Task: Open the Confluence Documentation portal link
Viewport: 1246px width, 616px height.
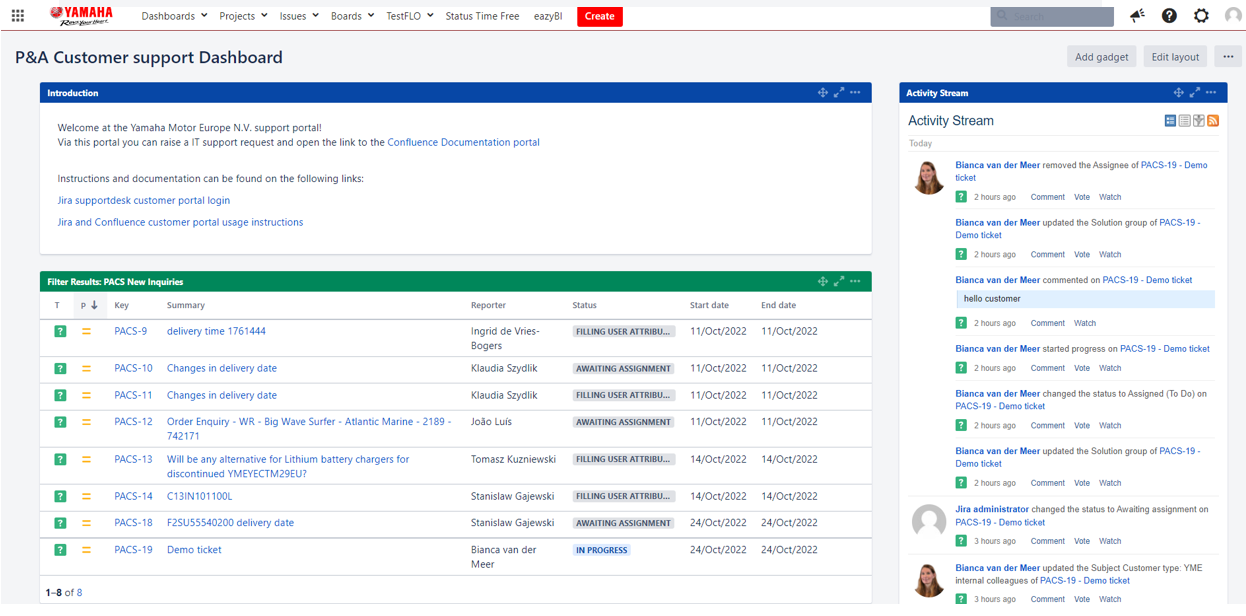Action: 464,143
